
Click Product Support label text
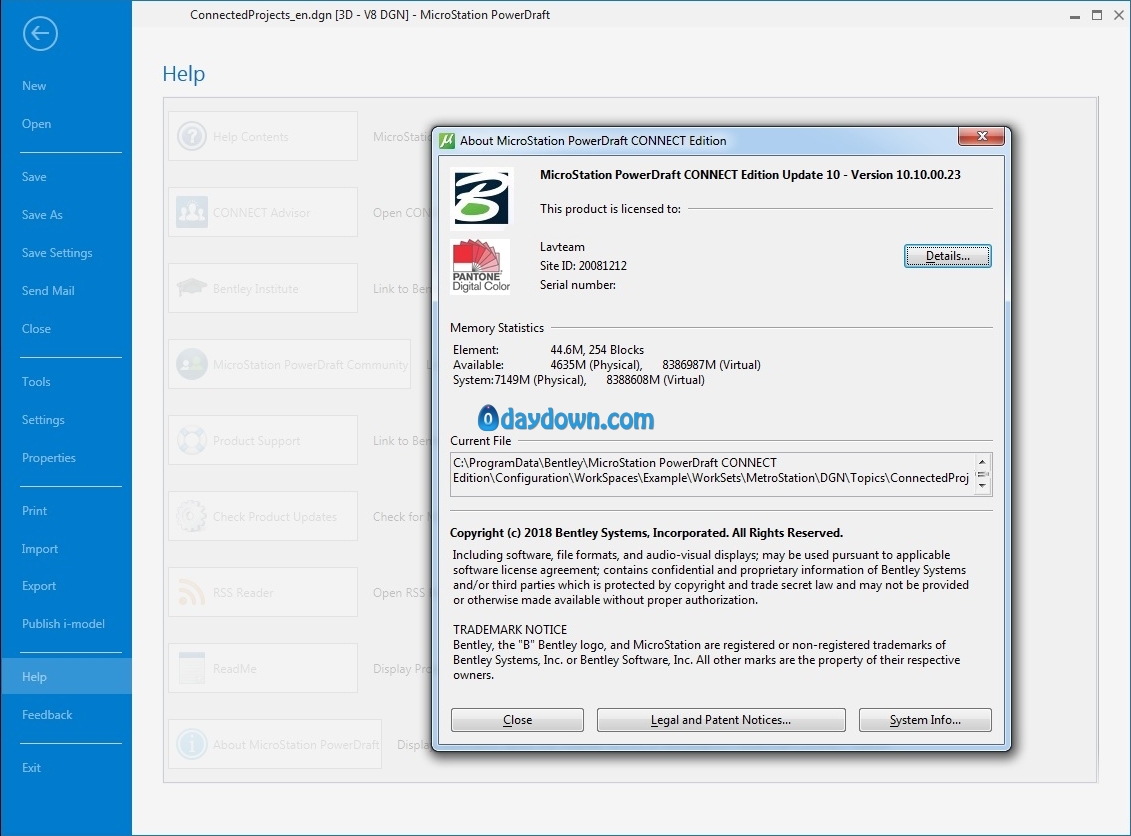256,441
